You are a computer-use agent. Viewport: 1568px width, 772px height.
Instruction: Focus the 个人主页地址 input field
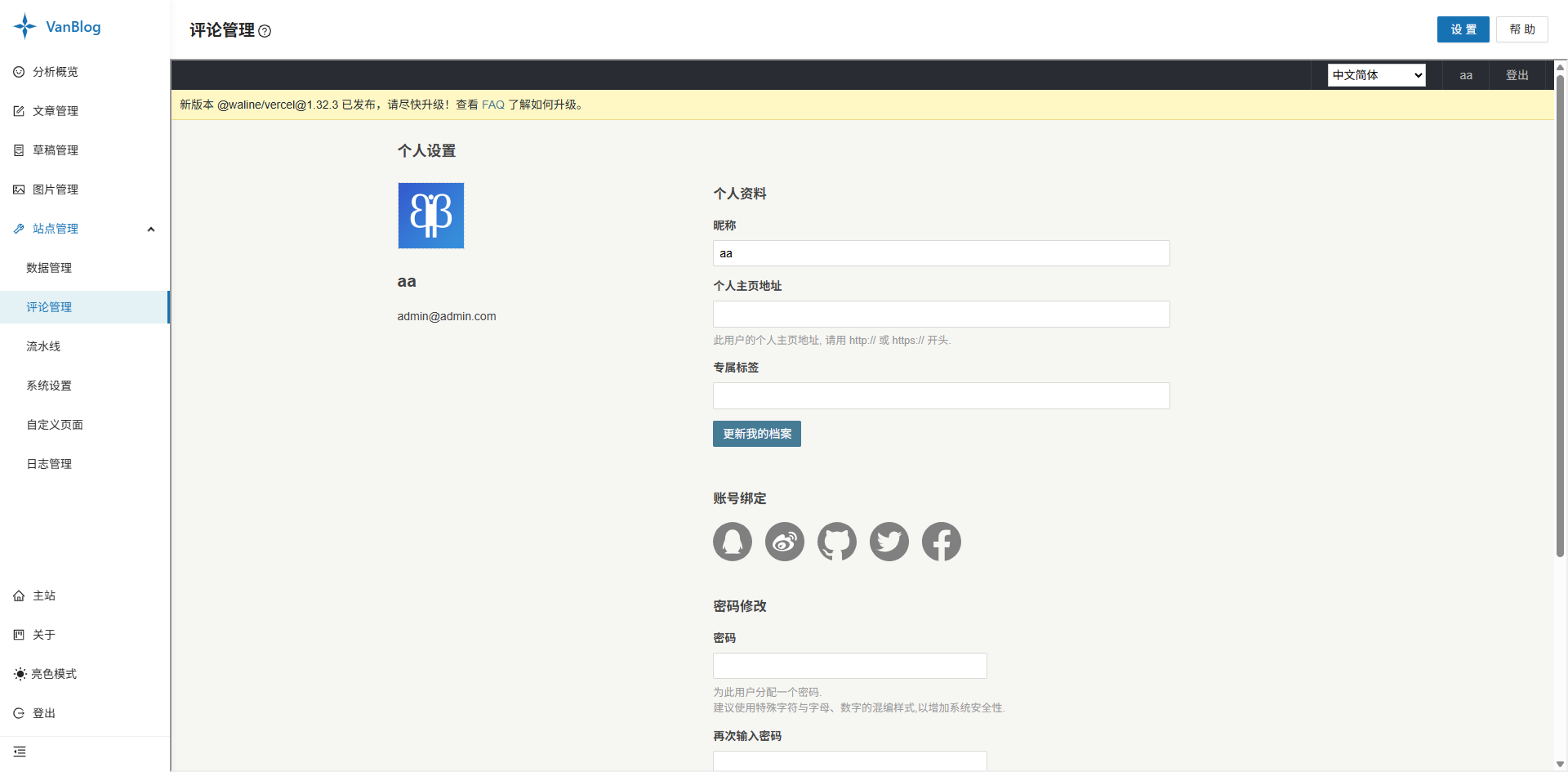[942, 315]
